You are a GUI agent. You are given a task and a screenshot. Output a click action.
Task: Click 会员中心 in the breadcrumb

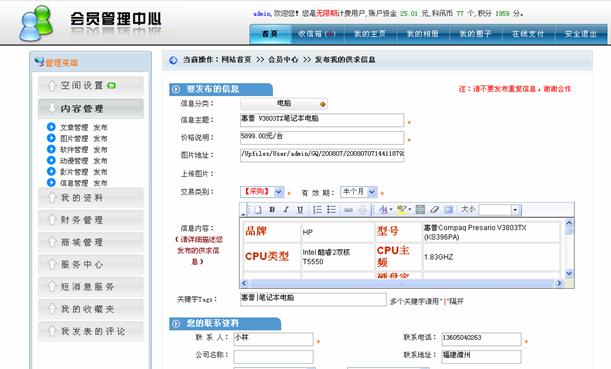coord(283,60)
